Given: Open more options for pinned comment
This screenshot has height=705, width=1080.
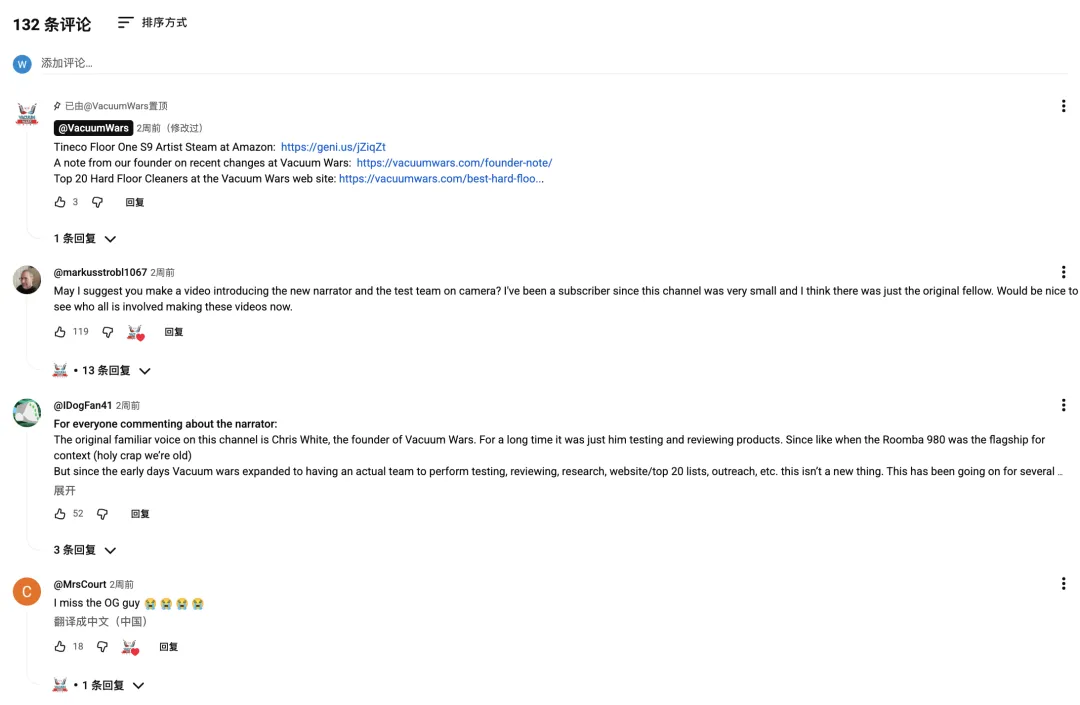Looking at the screenshot, I should (1063, 106).
